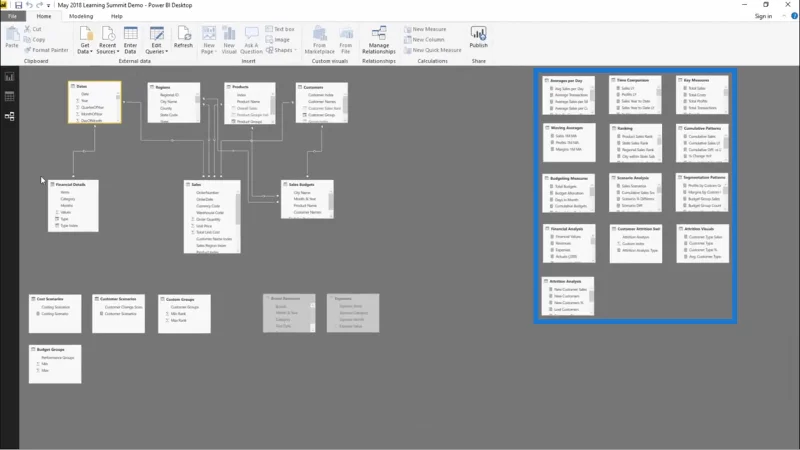Select the Financial Analysis table header
This screenshot has height=450, width=800.
[568, 229]
